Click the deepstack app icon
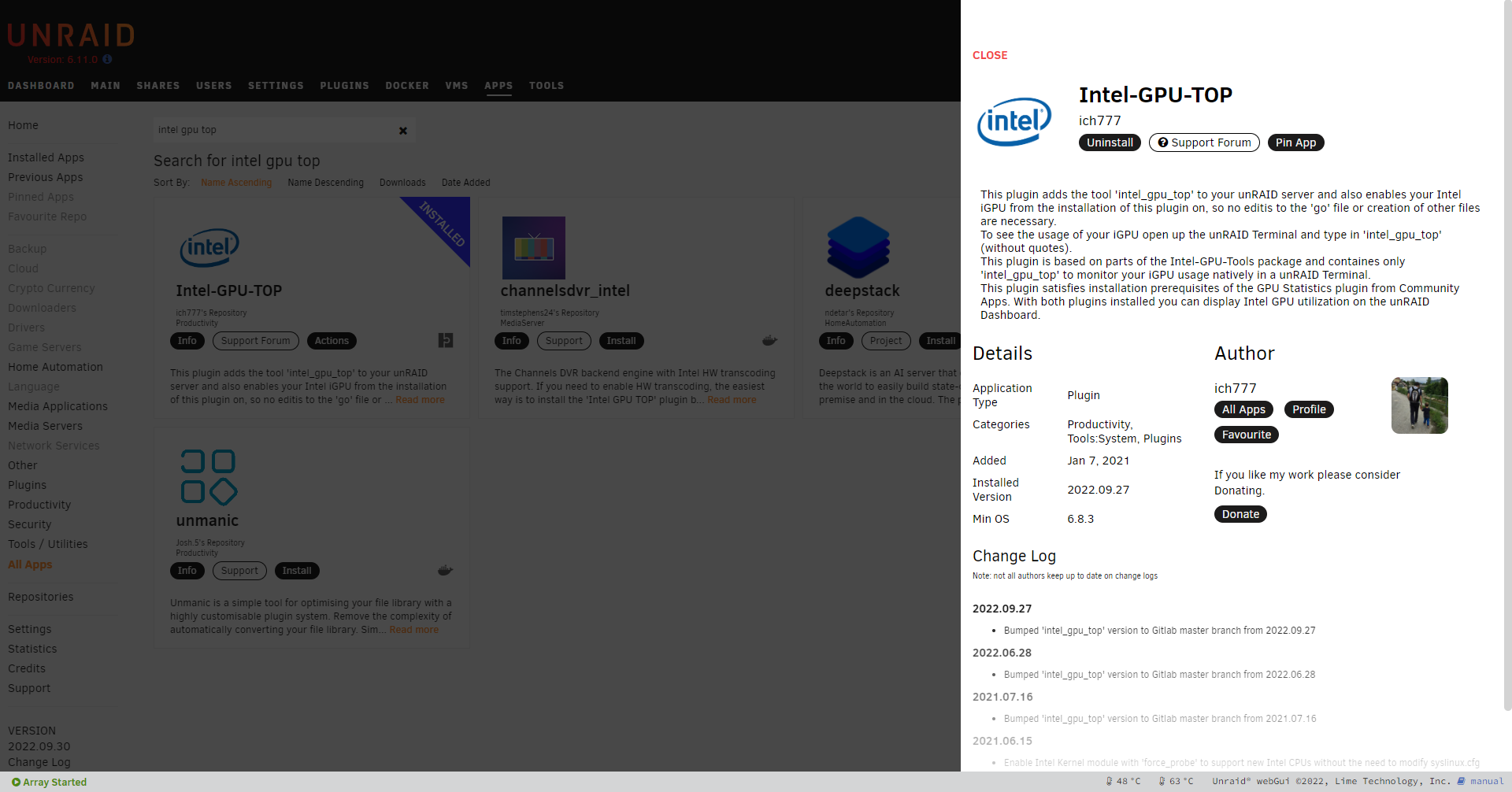Screen dimensions: 1512x792 (x=858, y=248)
